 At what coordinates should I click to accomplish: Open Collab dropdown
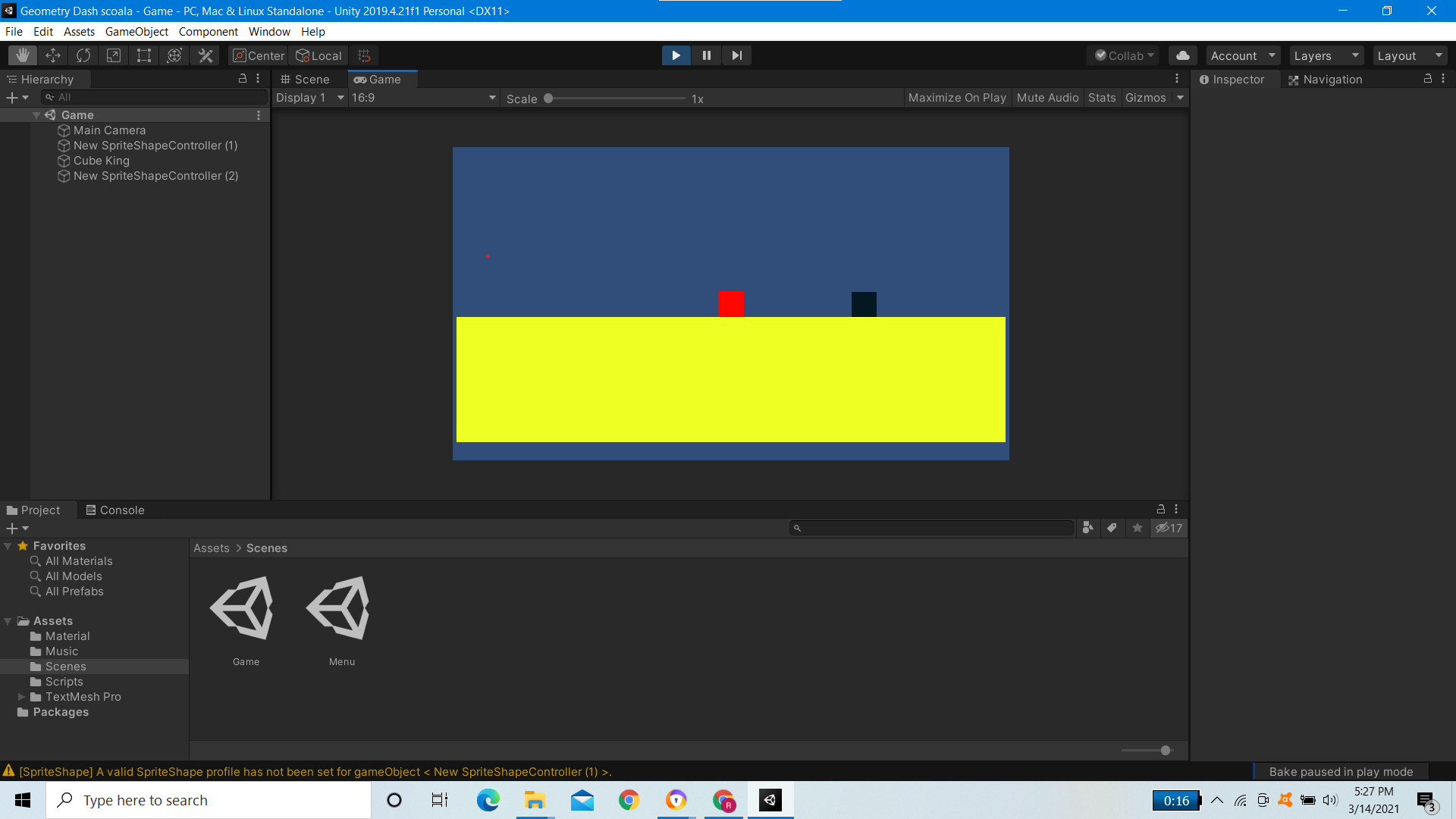1124,55
